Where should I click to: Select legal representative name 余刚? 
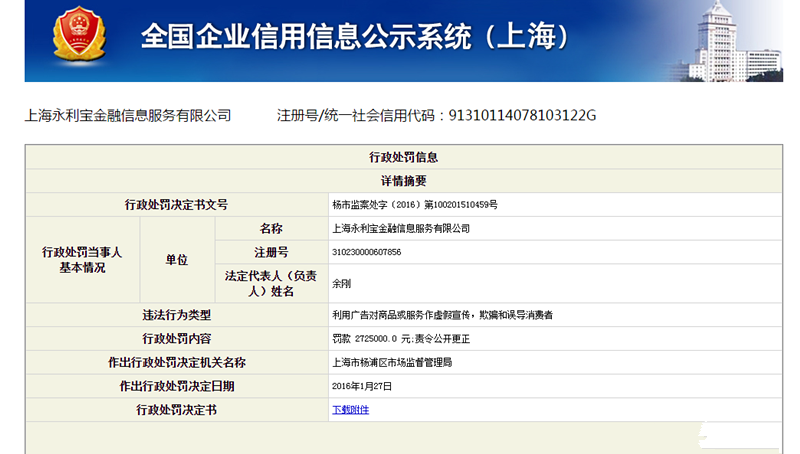pos(341,284)
